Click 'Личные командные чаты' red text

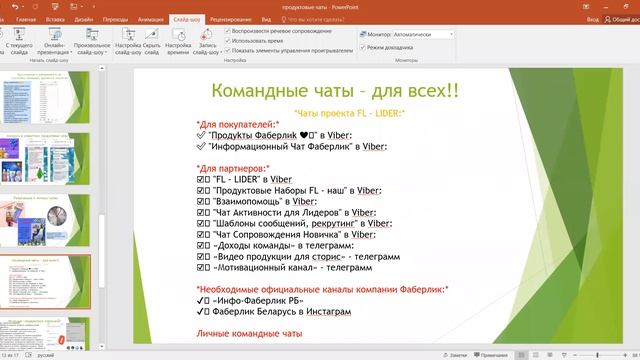click(249, 333)
